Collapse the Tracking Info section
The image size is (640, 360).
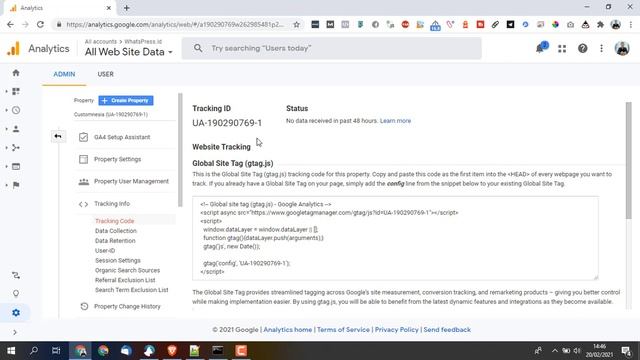click(111, 204)
